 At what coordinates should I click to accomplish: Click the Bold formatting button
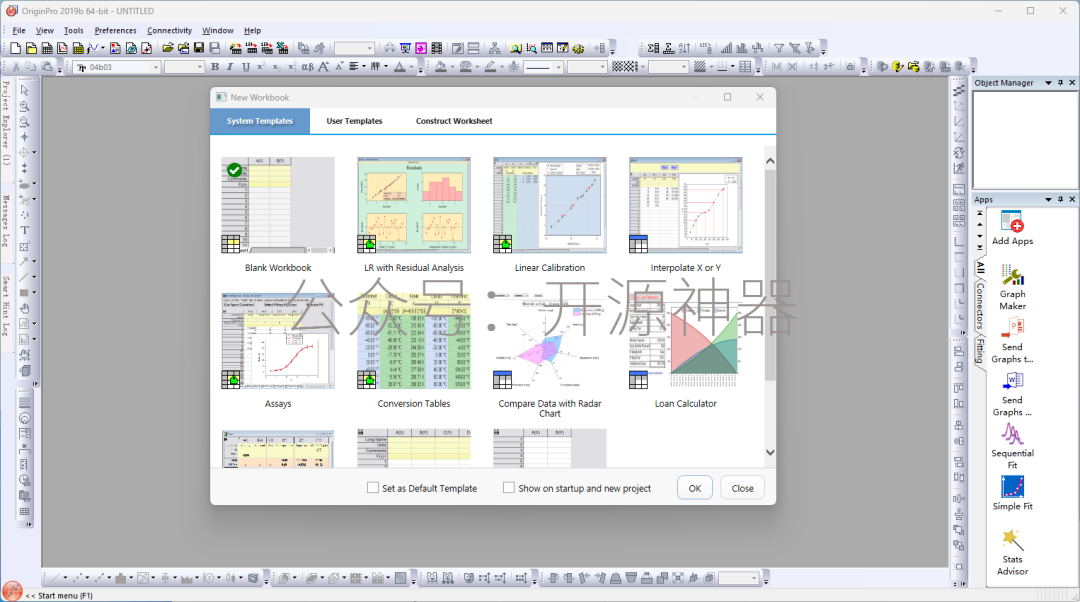[215, 67]
